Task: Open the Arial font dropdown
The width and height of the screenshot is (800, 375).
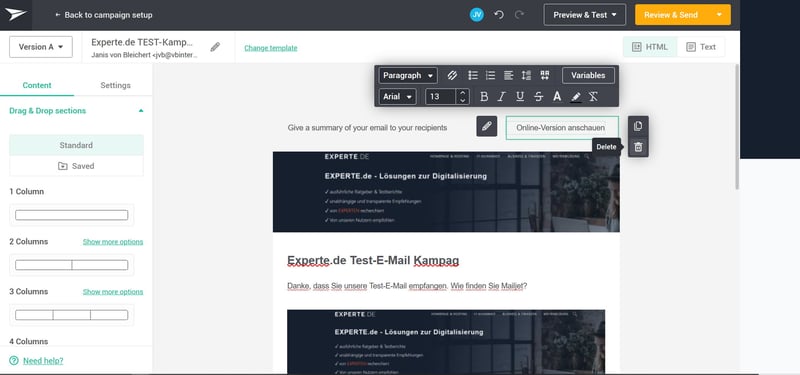Action: [x=397, y=97]
